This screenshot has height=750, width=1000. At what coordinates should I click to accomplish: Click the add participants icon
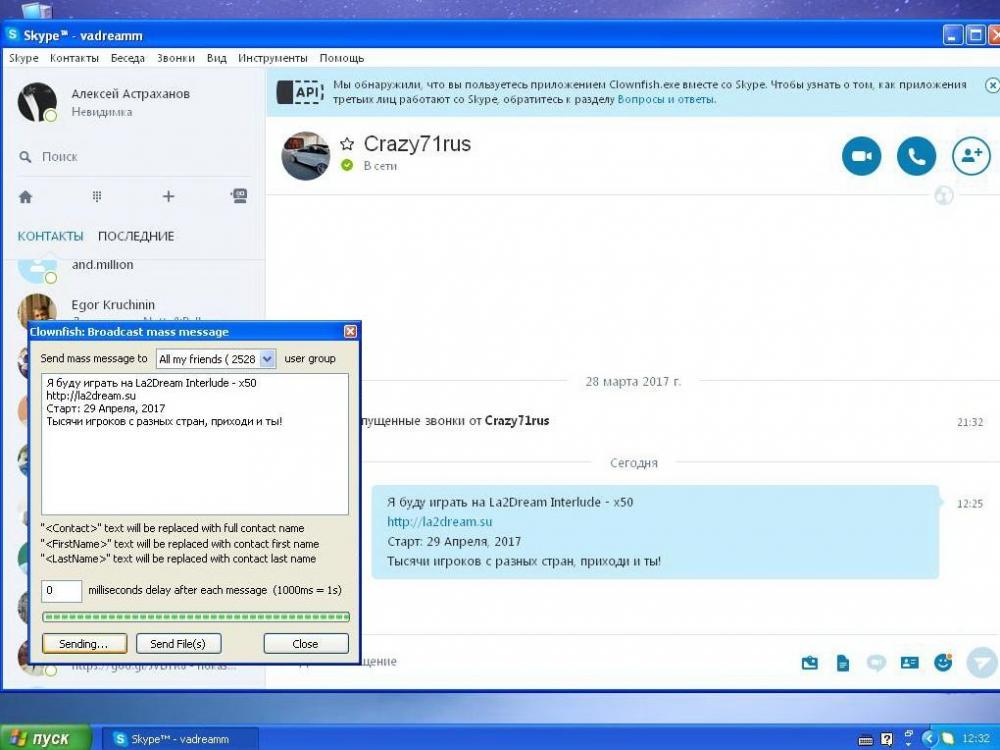point(970,156)
